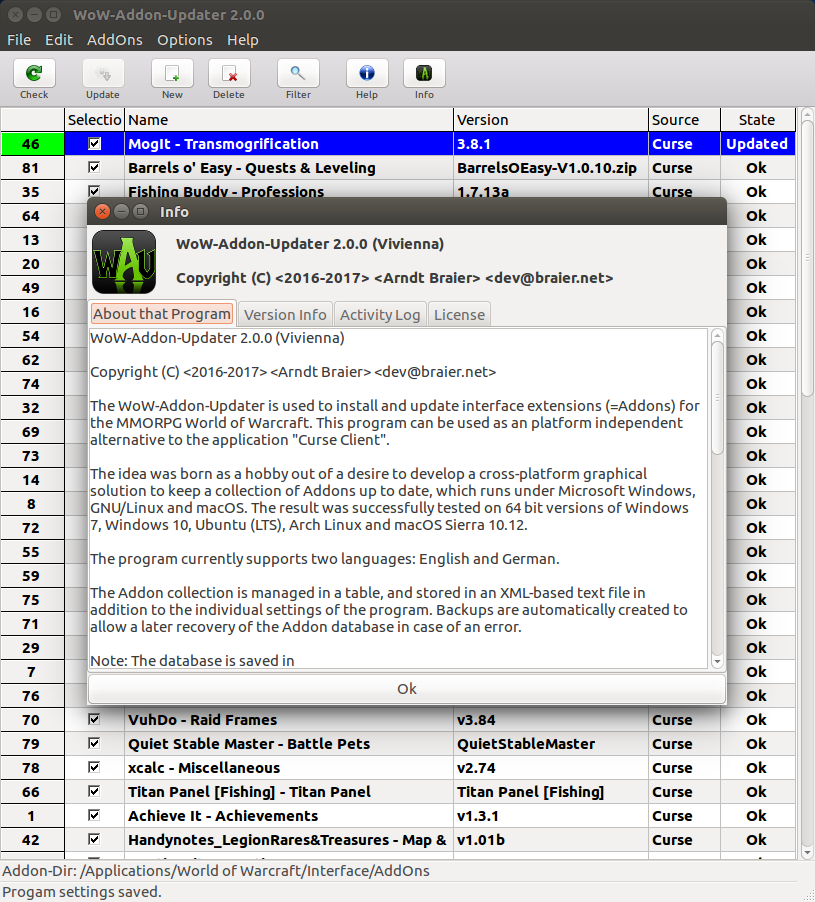Click the Updated state cell
815x902 pixels.
click(x=757, y=144)
